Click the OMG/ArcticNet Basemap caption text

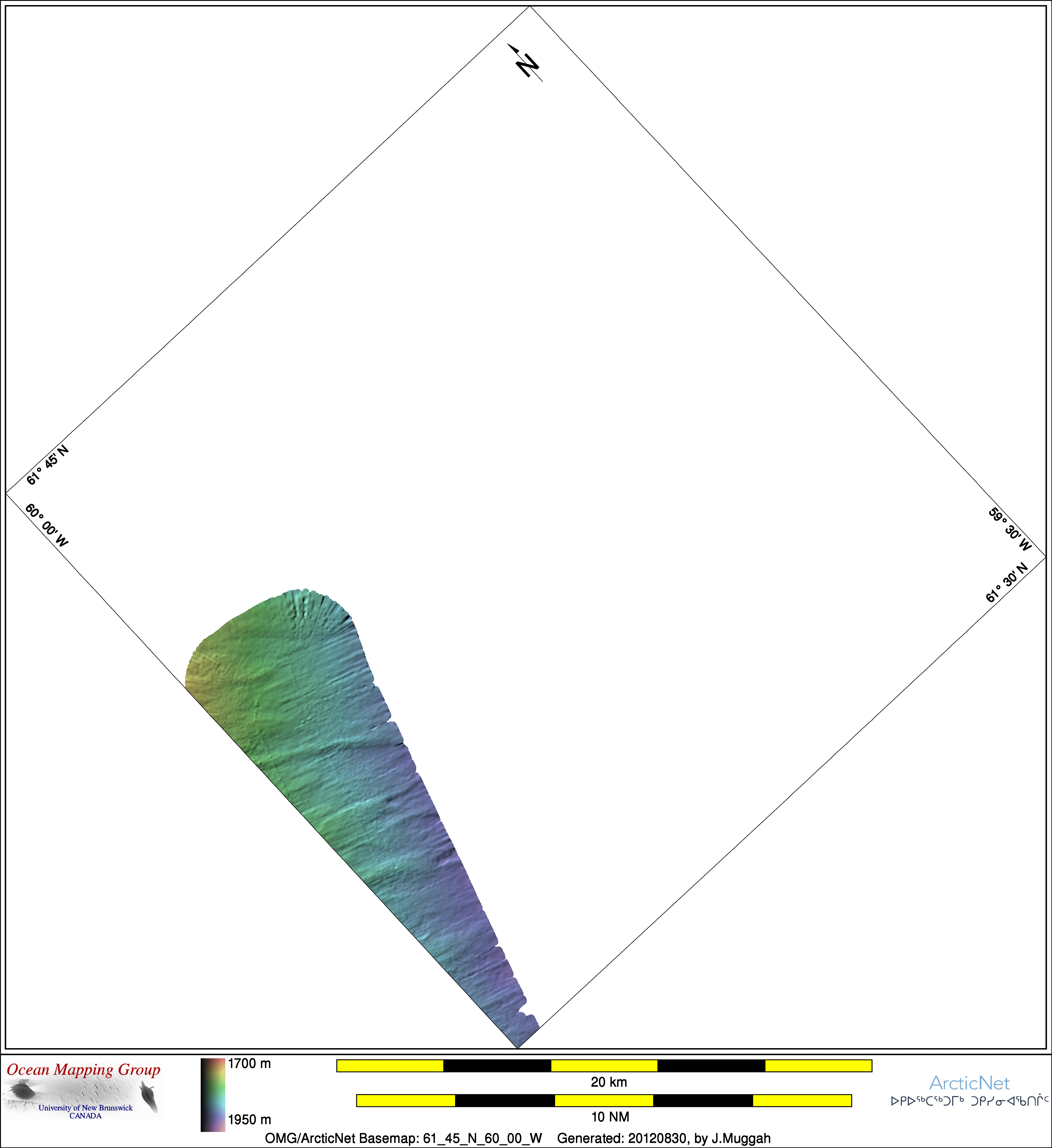tap(403, 1138)
